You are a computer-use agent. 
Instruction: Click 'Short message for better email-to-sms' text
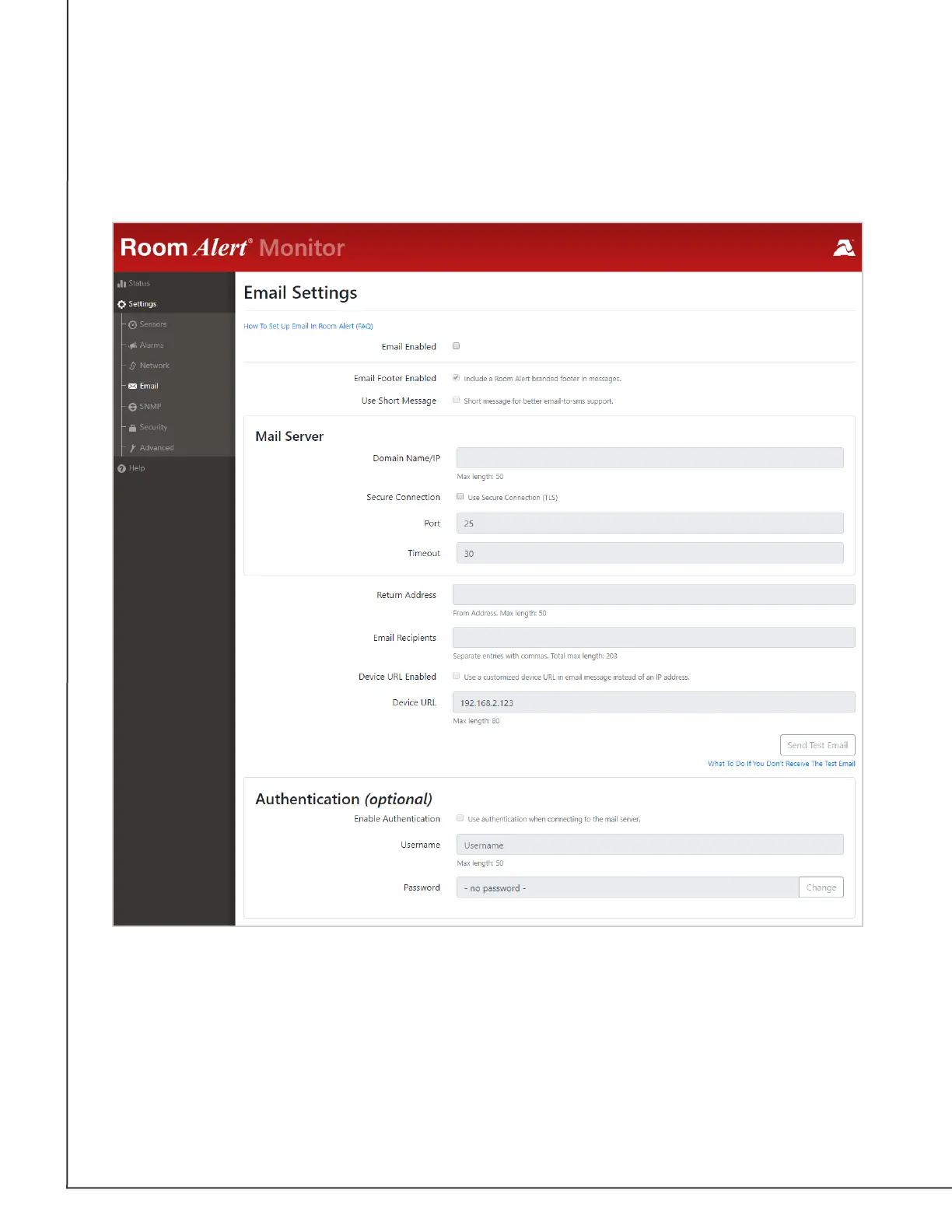click(x=538, y=401)
